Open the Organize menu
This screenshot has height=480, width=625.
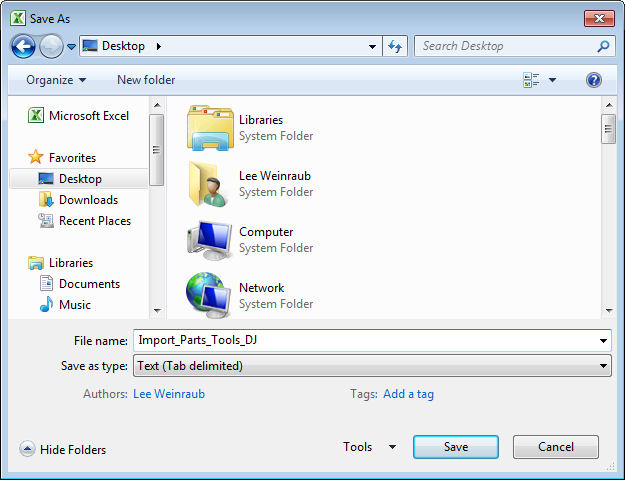(x=56, y=80)
